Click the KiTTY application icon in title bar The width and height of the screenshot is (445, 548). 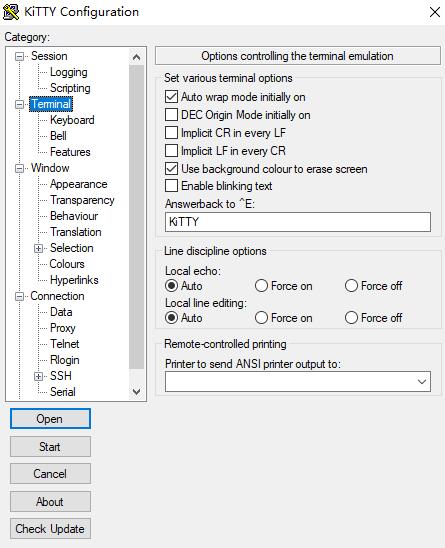point(11,12)
